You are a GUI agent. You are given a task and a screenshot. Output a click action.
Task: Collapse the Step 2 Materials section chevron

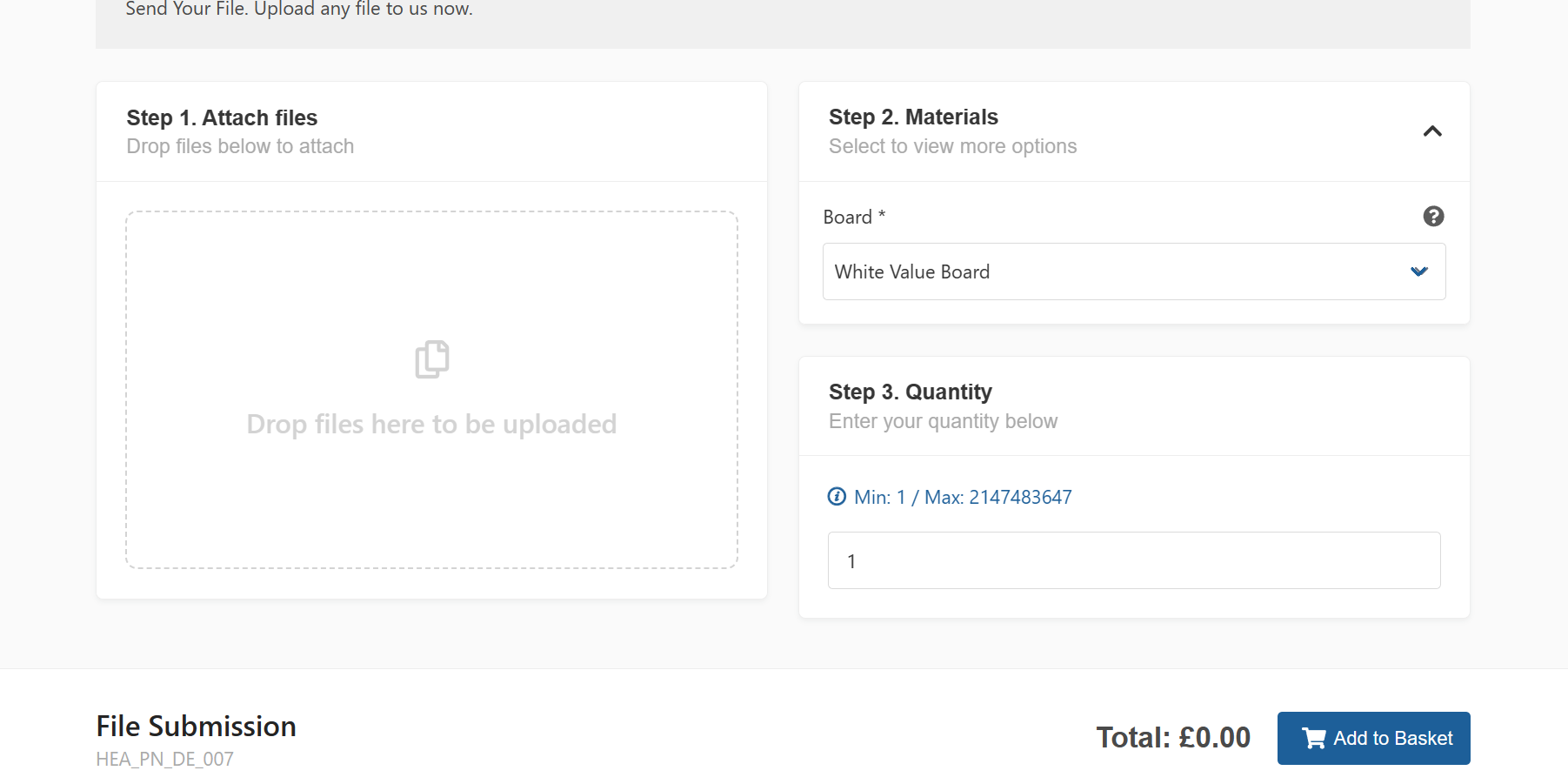coord(1432,131)
